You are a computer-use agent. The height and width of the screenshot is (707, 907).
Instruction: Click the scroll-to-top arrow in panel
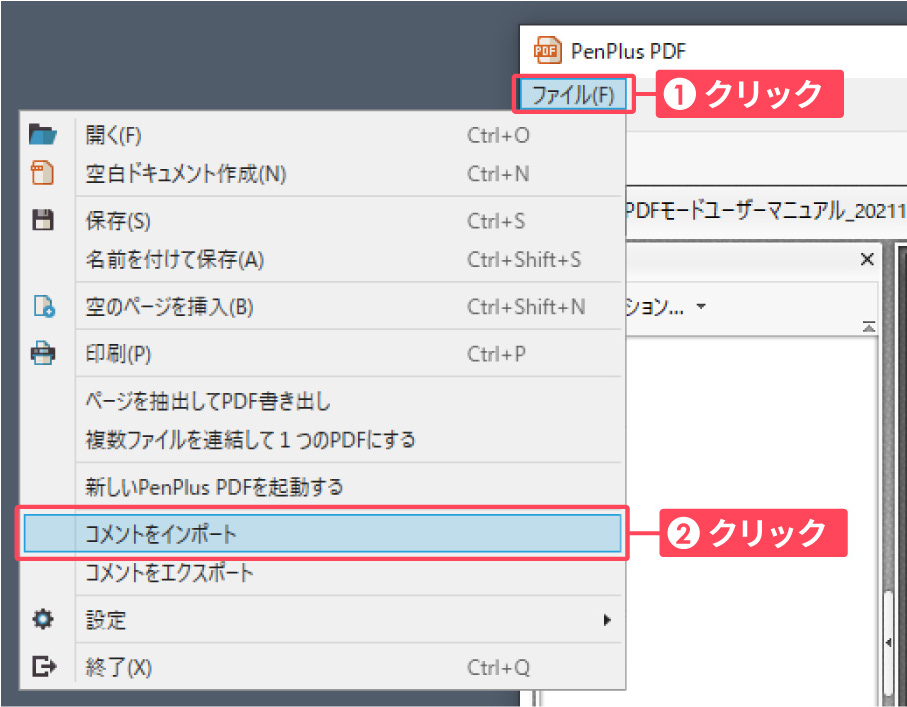click(x=868, y=327)
